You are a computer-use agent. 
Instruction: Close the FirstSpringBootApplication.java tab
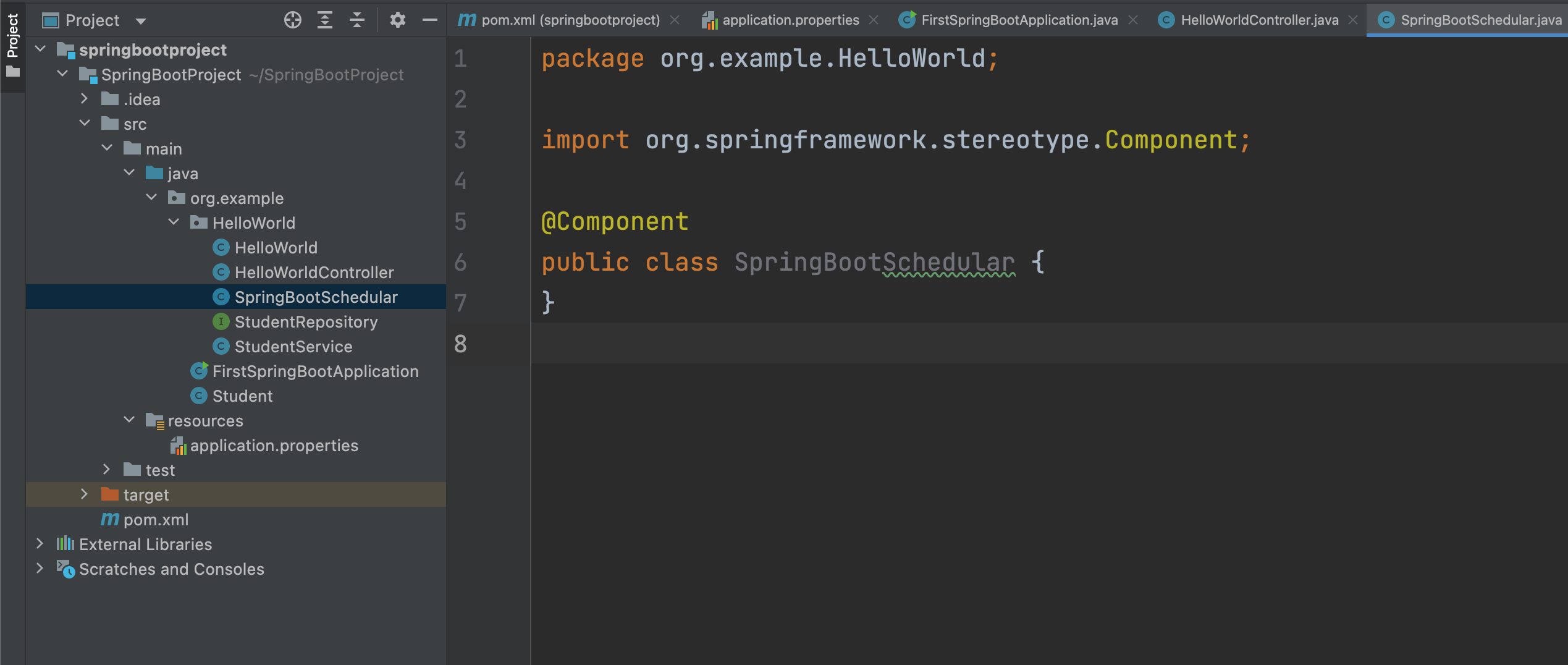pyautogui.click(x=1133, y=20)
